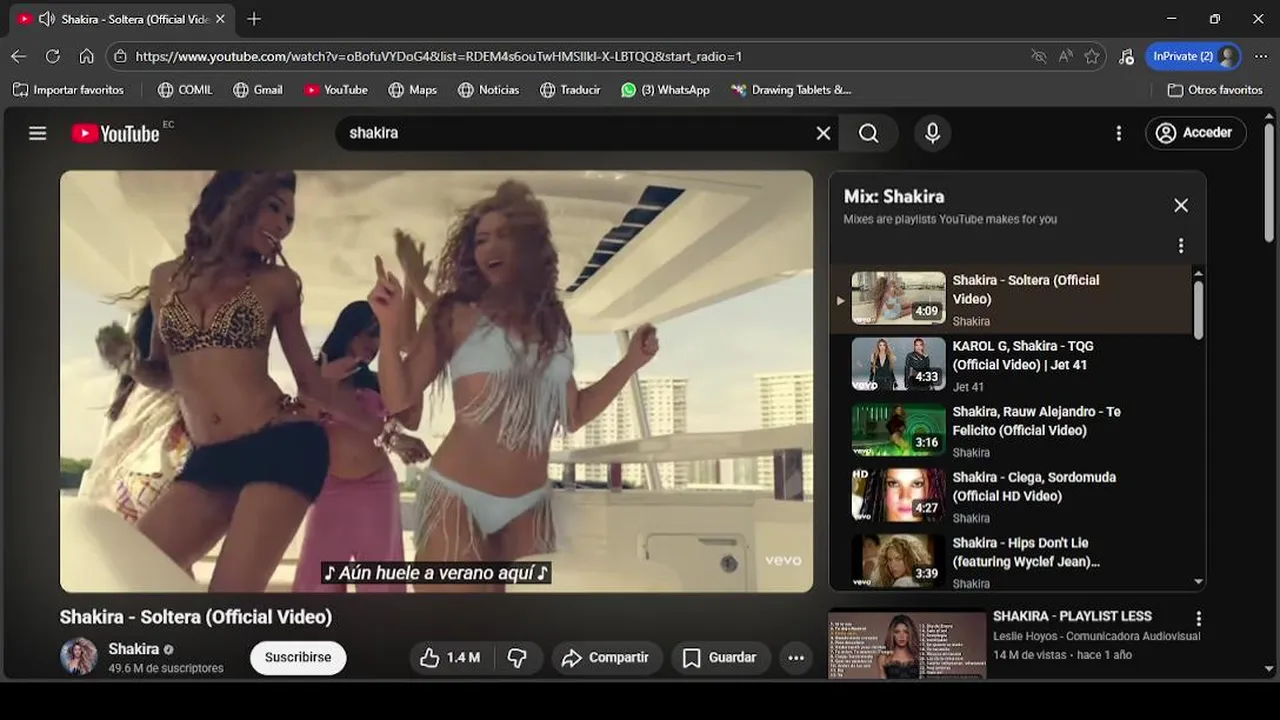1280x720 pixels.
Task: Click the Acceder sign-in button
Action: pyautogui.click(x=1195, y=133)
